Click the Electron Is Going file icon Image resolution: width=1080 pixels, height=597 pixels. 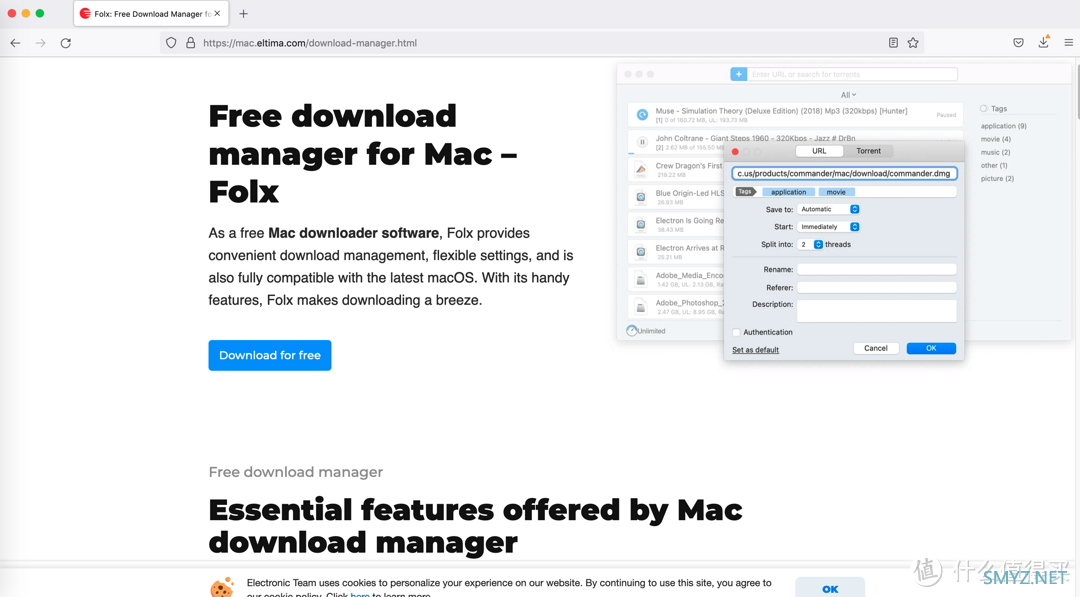641,224
